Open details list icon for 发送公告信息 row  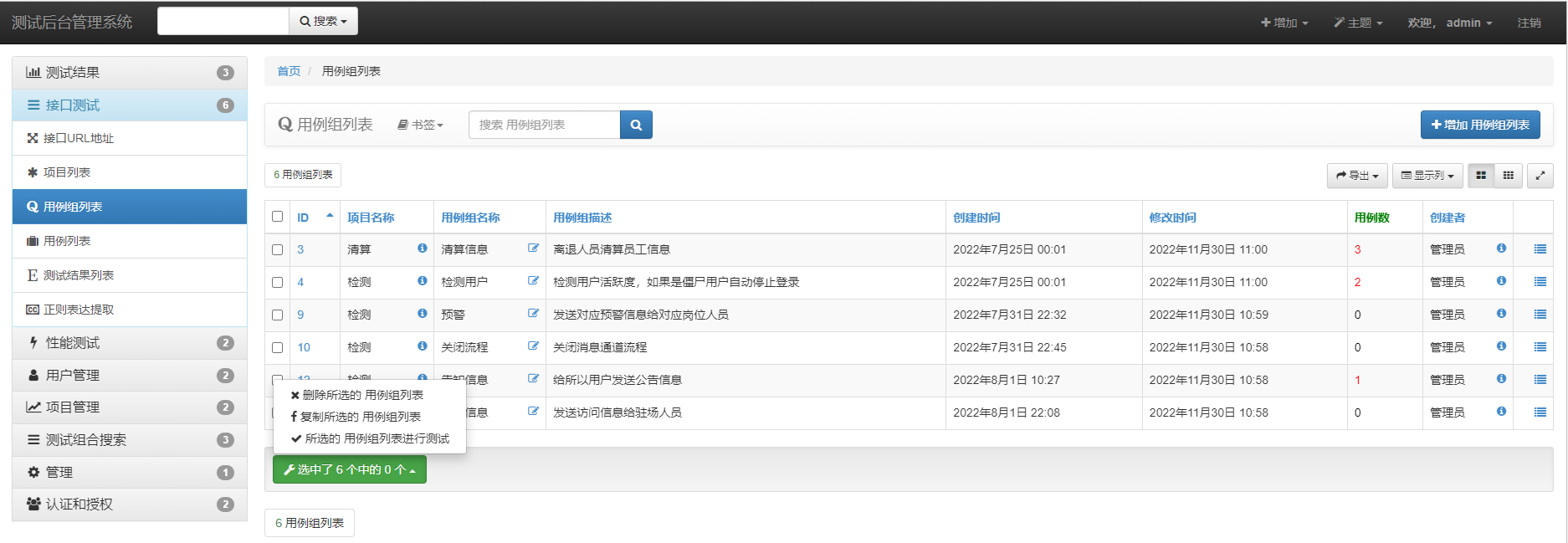[1540, 380]
